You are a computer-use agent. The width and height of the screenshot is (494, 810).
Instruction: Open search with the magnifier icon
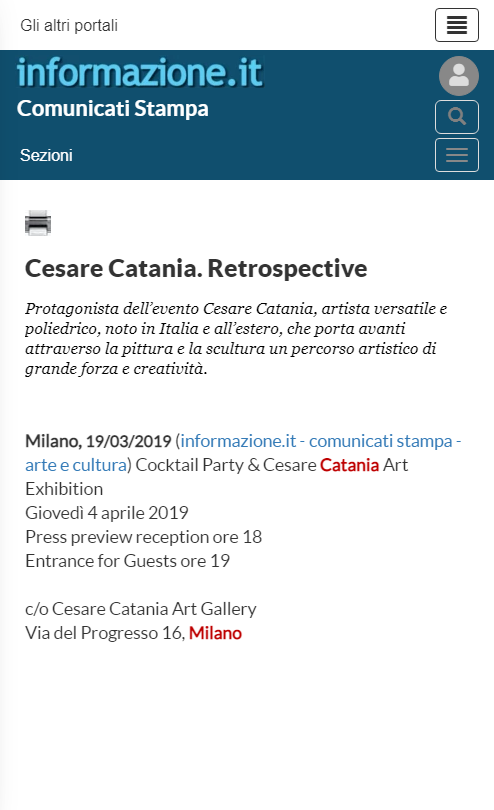point(457,117)
